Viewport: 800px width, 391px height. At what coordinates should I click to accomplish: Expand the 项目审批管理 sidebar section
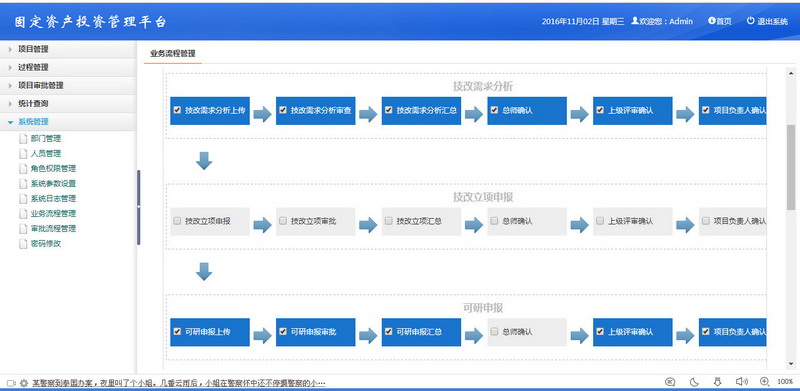click(68, 85)
